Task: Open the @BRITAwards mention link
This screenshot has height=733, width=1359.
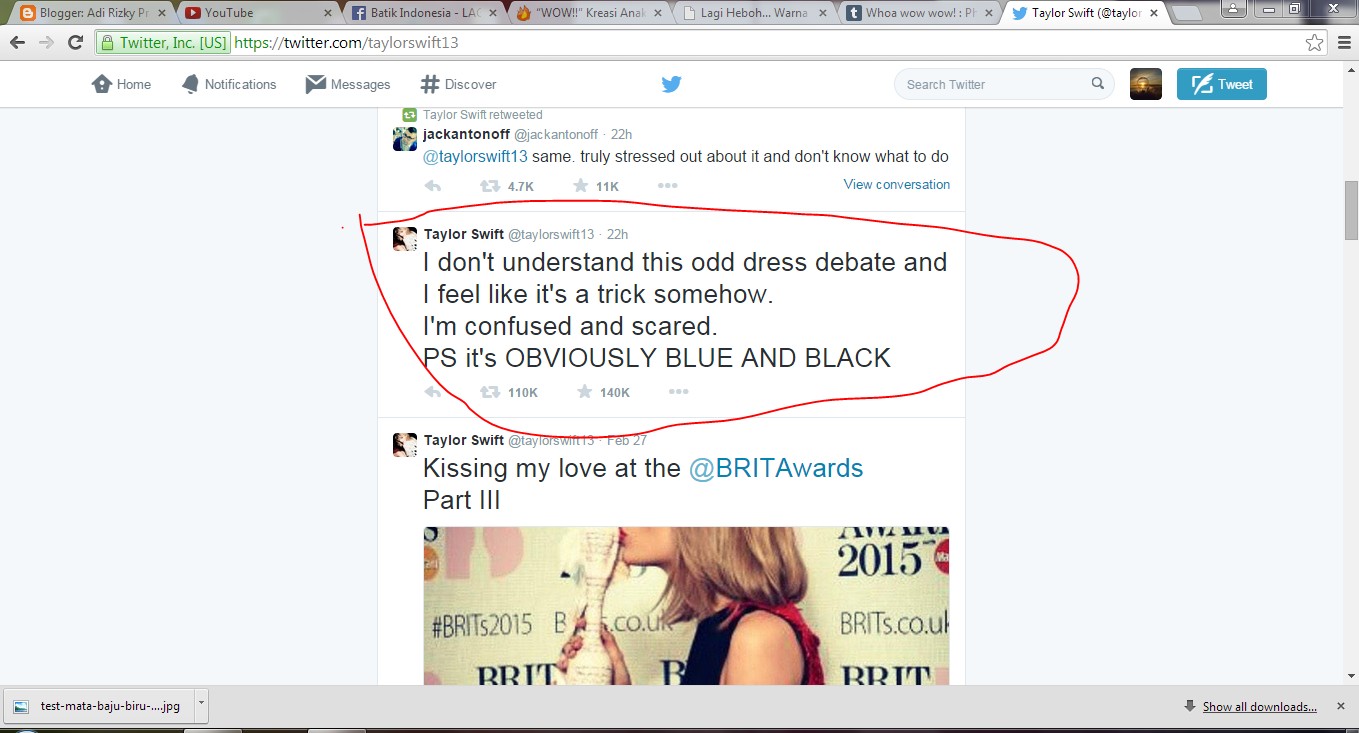Action: pyautogui.click(x=776, y=468)
